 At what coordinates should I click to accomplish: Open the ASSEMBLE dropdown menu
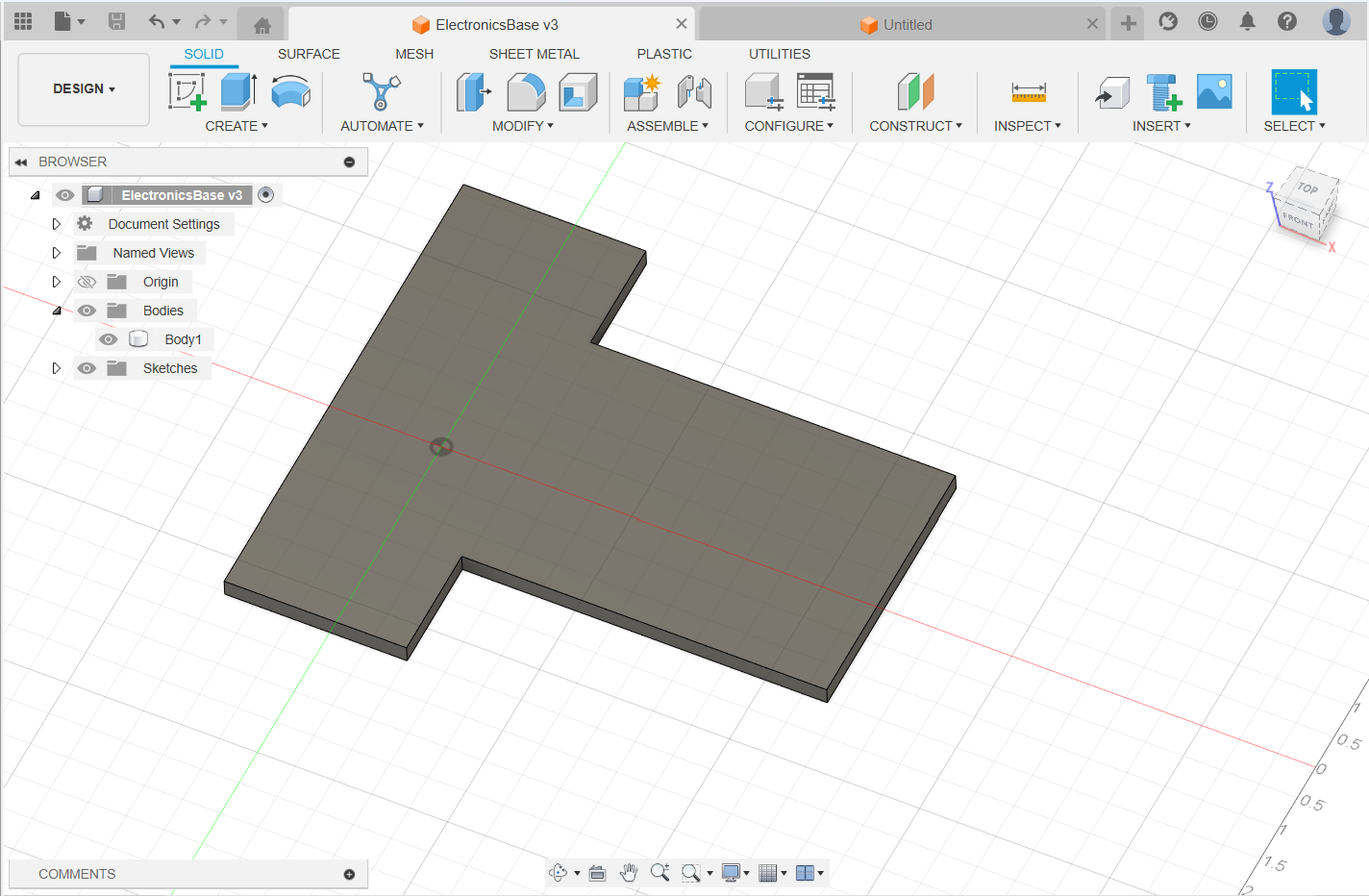[667, 126]
